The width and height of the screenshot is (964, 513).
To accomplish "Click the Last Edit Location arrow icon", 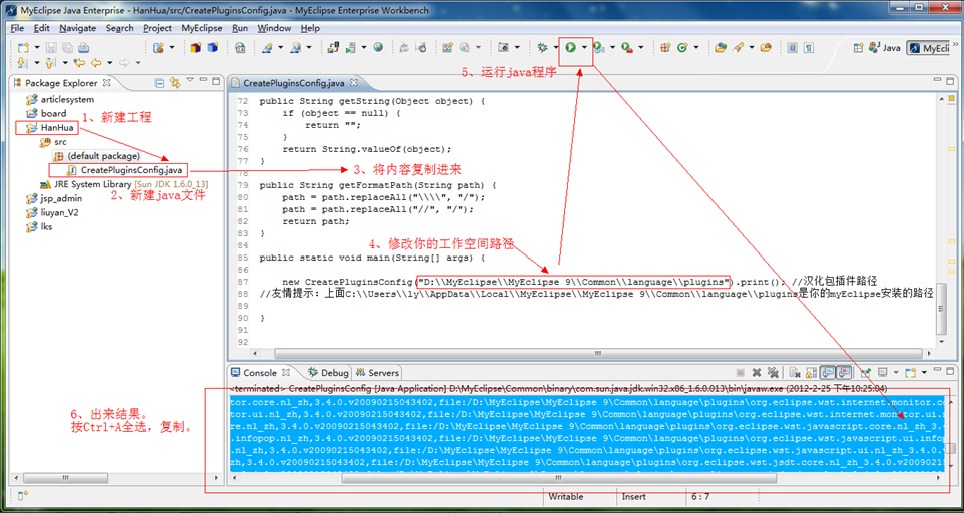I will coord(79,63).
